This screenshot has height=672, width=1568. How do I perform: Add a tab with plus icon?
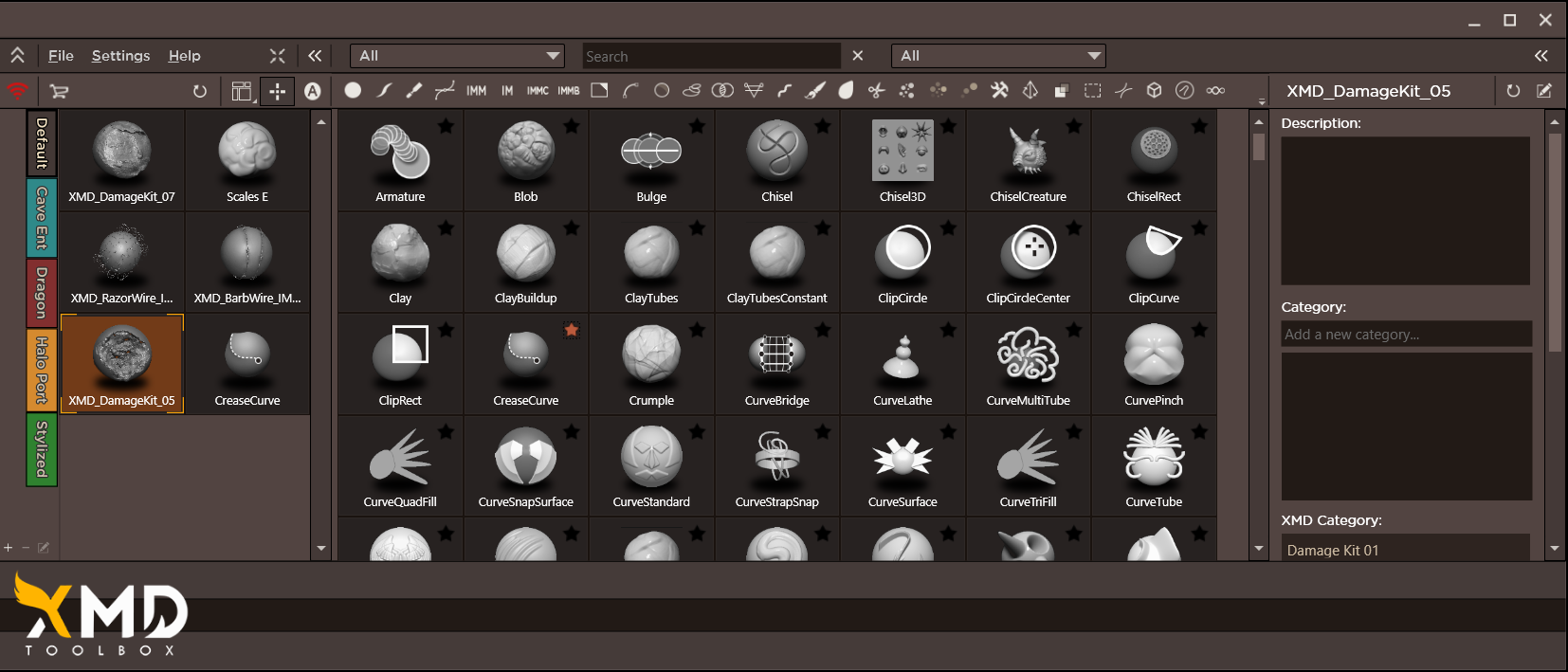point(9,548)
